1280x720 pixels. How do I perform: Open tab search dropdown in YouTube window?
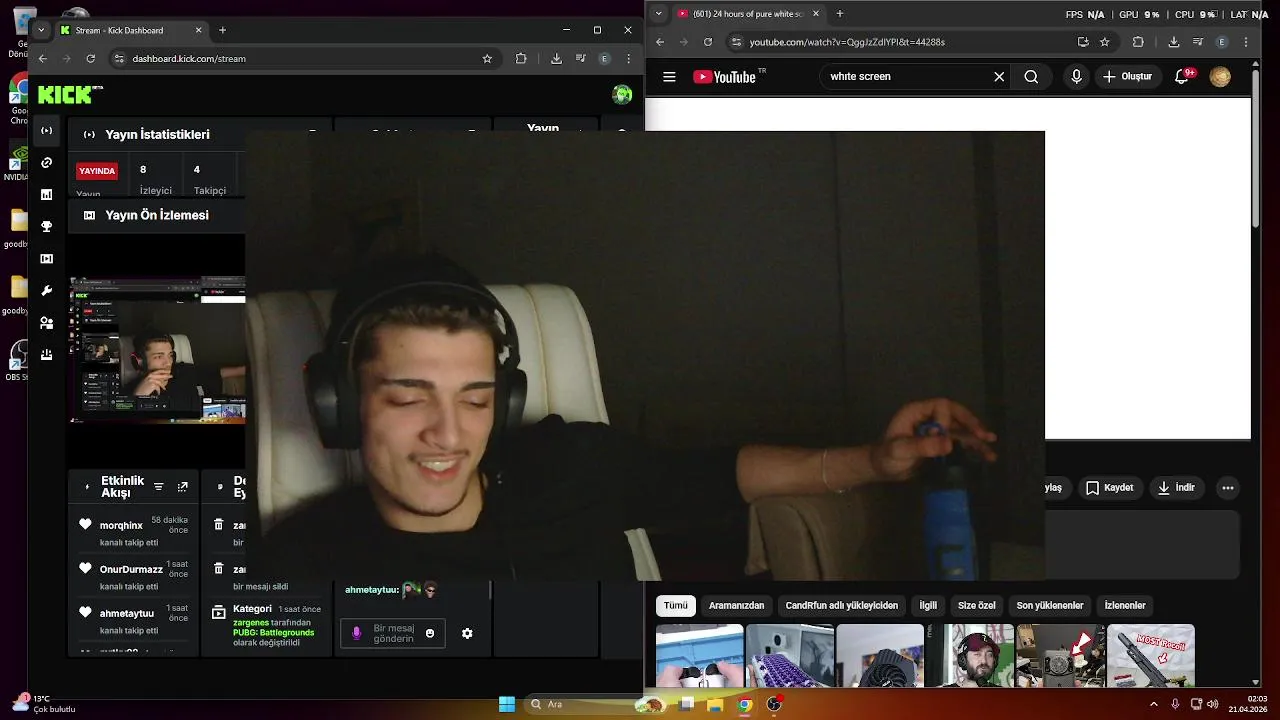[x=658, y=14]
